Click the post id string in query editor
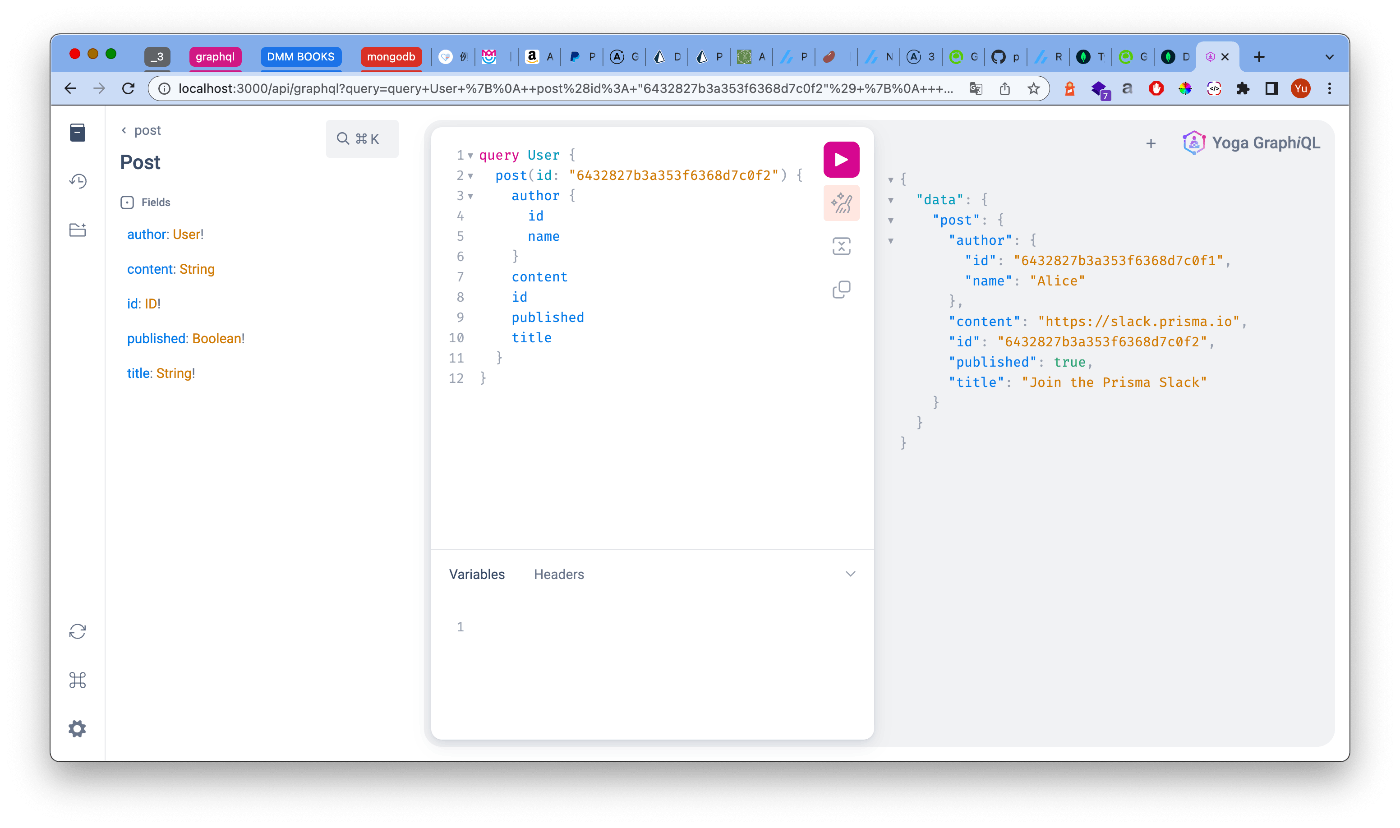1400x828 pixels. [674, 175]
